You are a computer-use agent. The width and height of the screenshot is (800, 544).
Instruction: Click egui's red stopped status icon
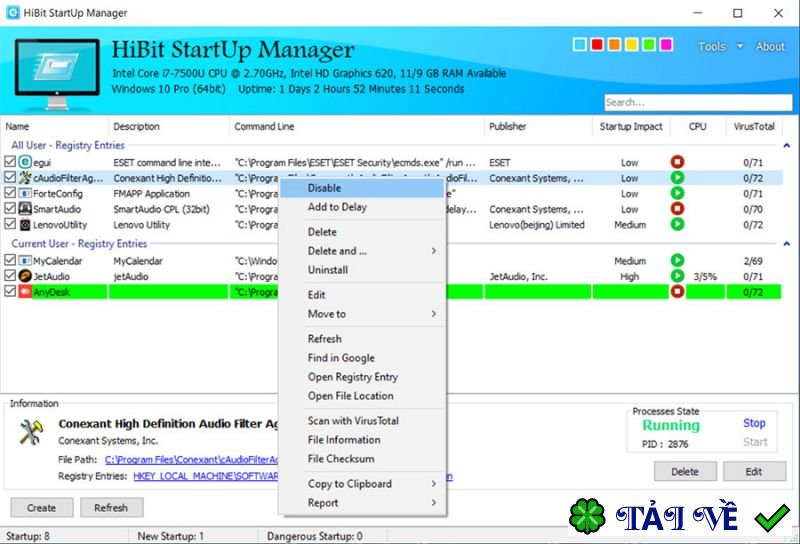point(677,162)
